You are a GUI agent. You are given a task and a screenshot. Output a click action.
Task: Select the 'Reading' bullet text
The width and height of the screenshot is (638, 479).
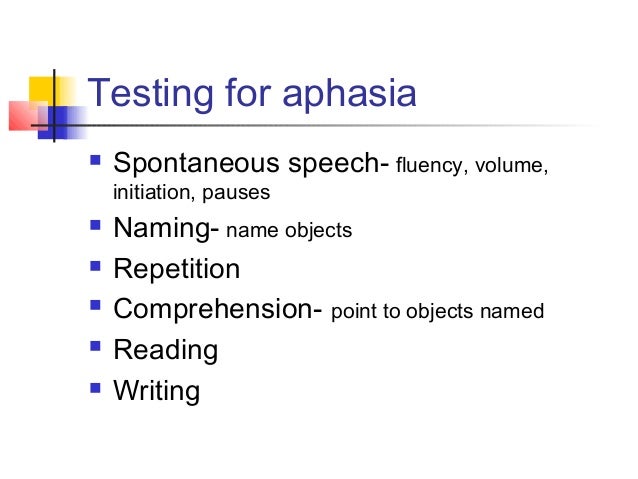click(166, 350)
